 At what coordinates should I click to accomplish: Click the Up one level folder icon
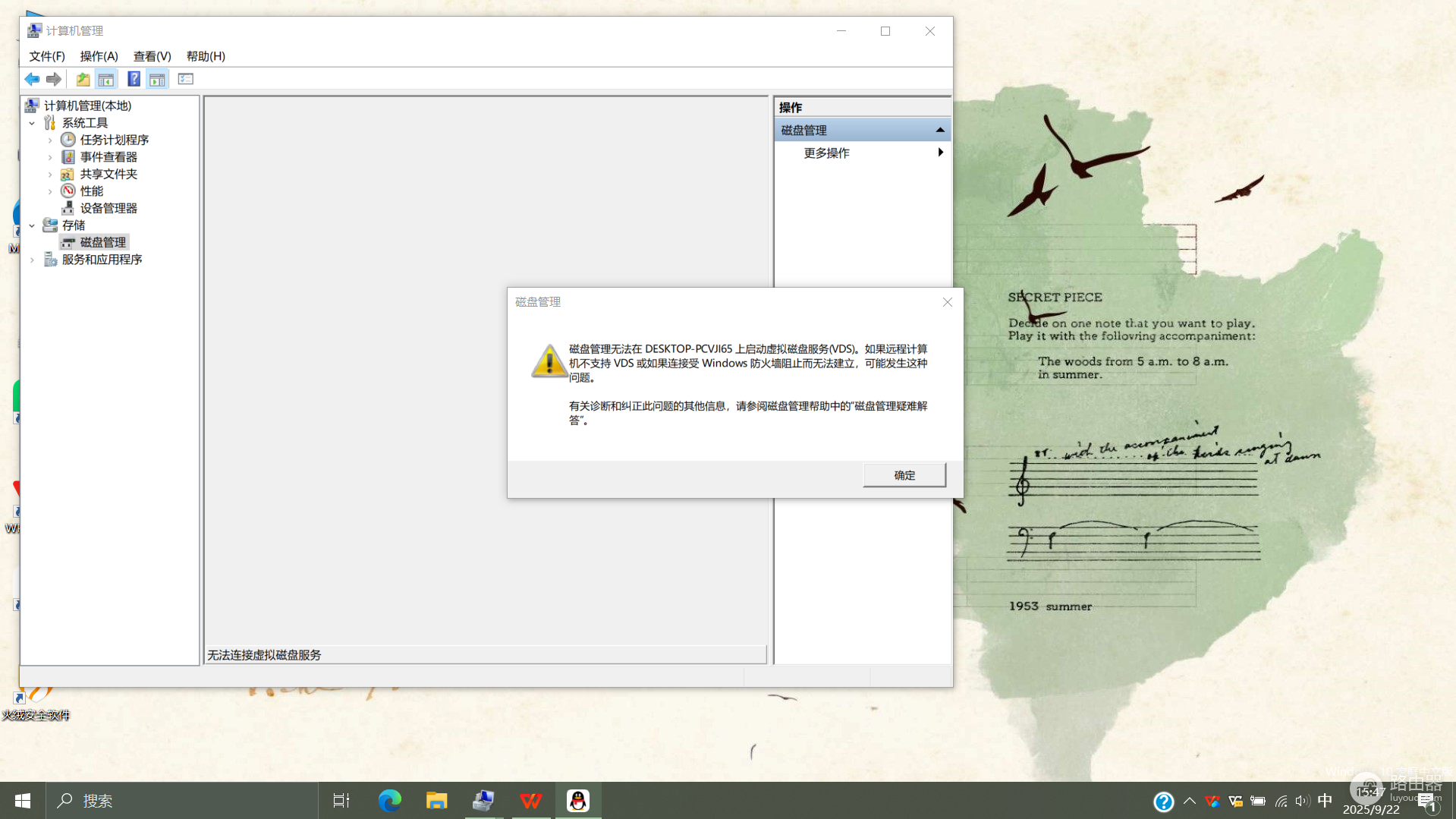click(x=83, y=79)
